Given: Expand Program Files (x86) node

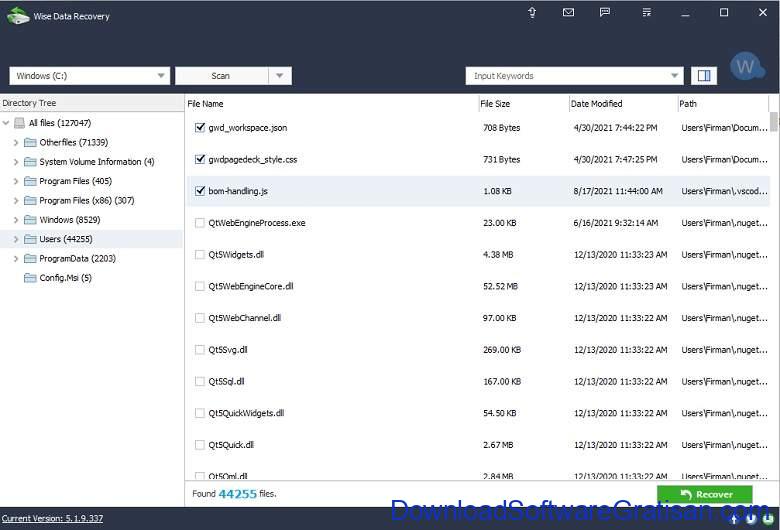Looking at the screenshot, I should (15, 201).
